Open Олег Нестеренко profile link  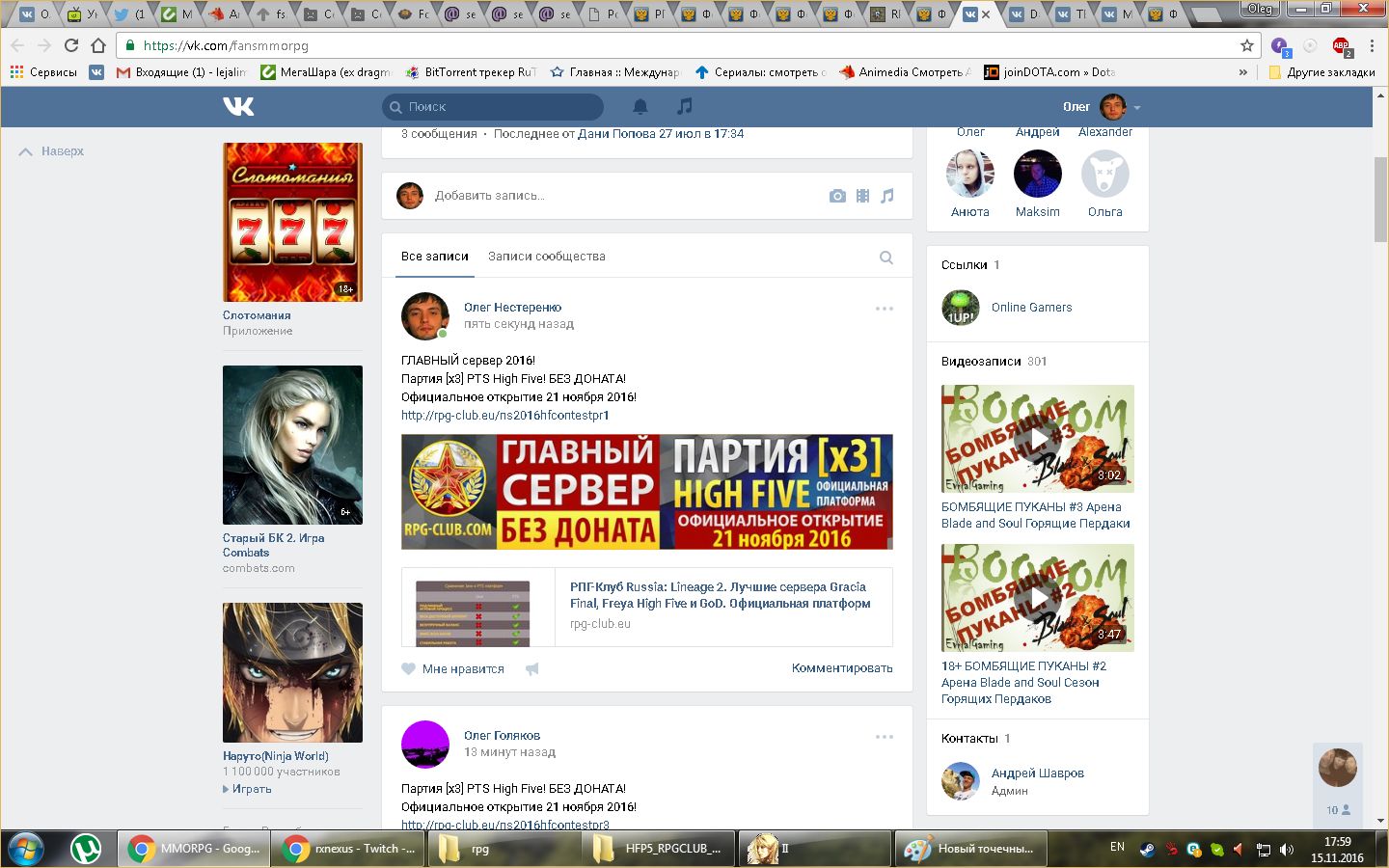[512, 308]
